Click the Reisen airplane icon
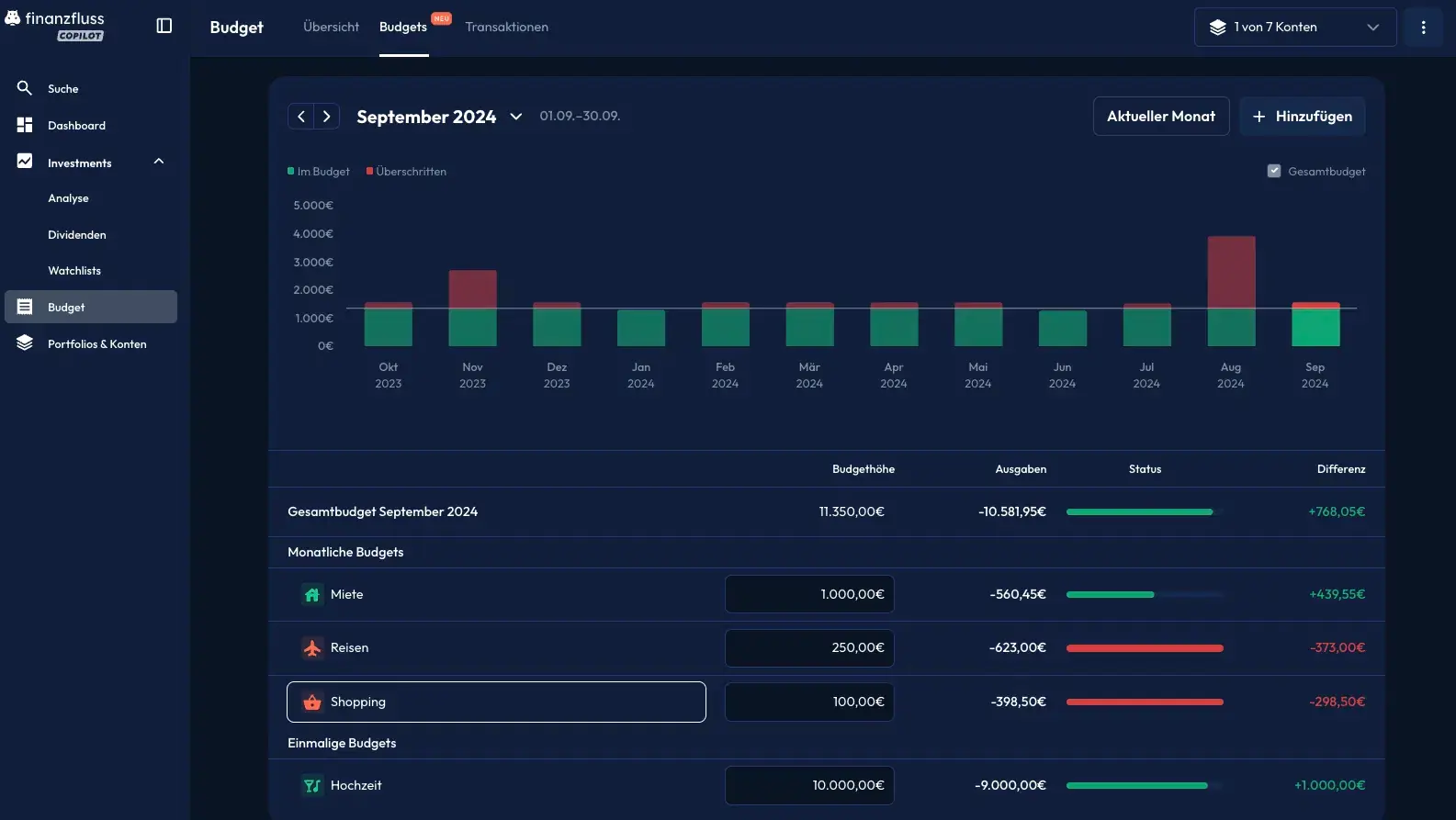The image size is (1456, 820). pyautogui.click(x=312, y=648)
